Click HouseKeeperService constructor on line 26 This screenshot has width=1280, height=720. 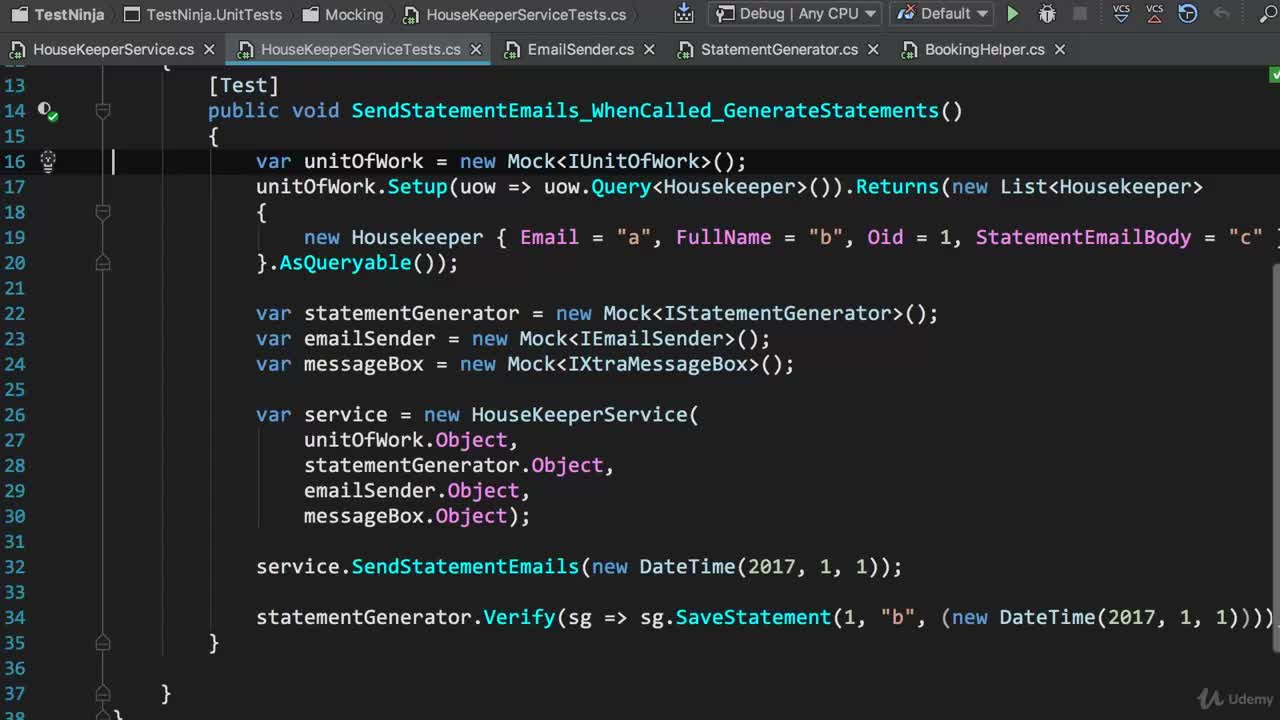(579, 415)
